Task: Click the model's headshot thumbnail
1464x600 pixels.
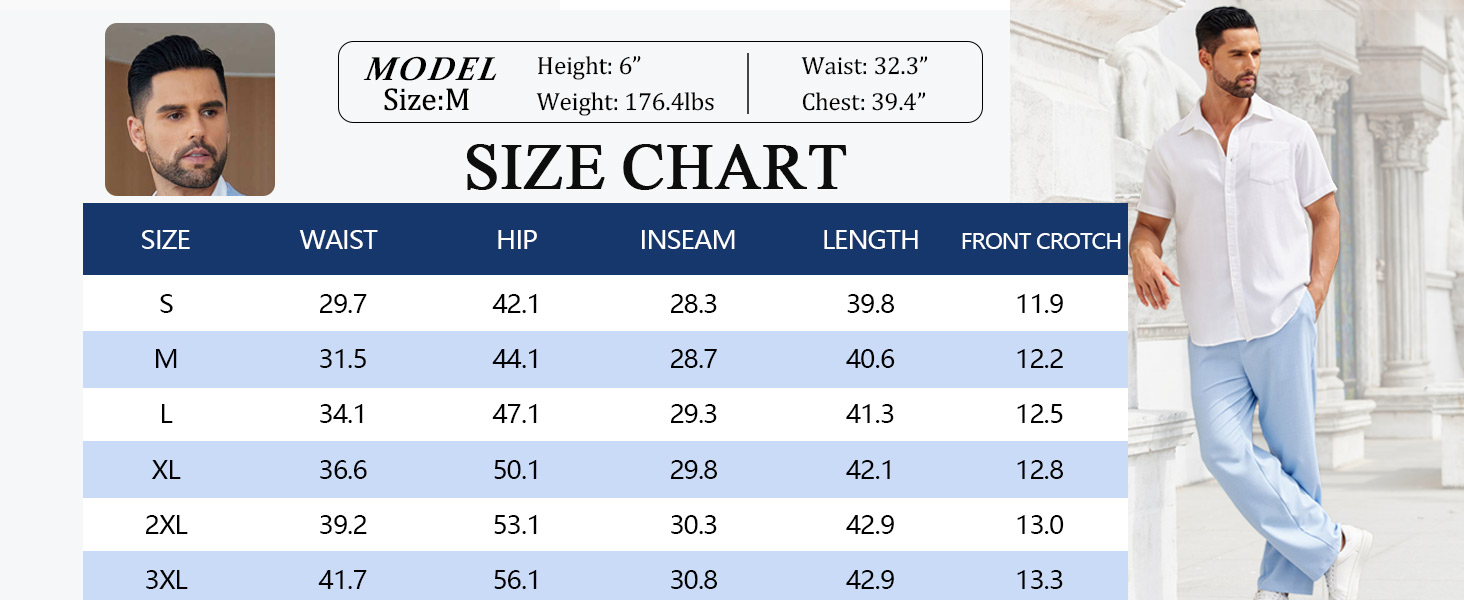Action: click(x=190, y=109)
